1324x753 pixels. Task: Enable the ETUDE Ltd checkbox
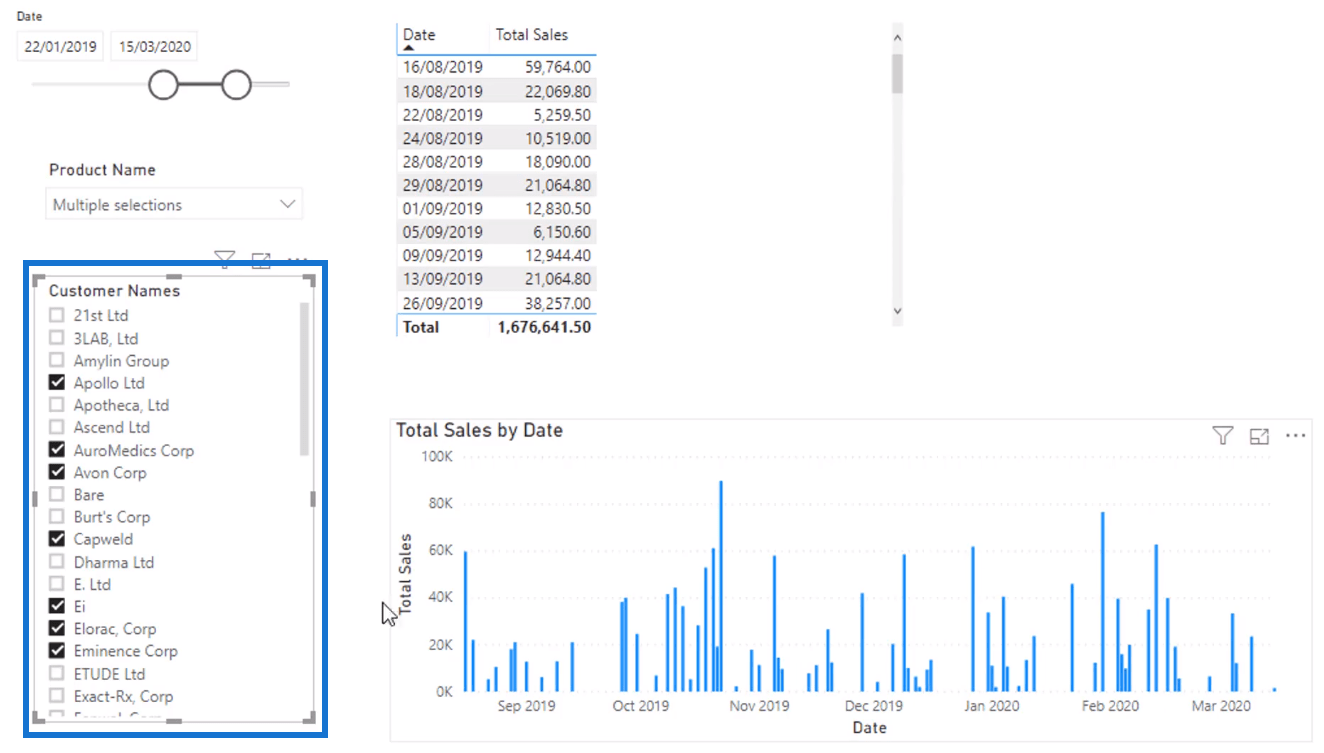click(x=56, y=674)
